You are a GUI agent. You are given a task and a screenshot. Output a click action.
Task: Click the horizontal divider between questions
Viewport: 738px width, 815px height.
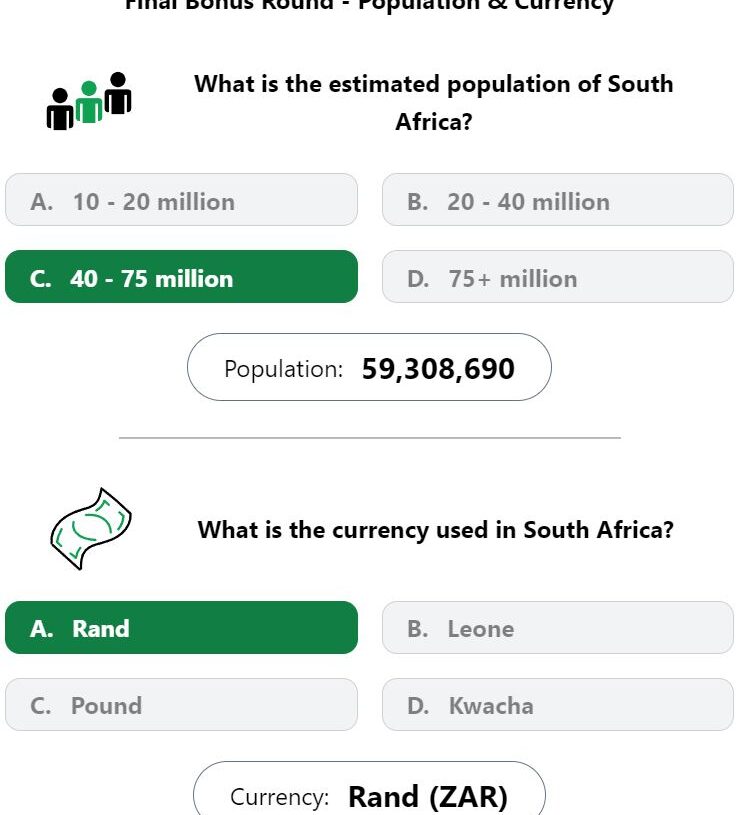coord(370,438)
